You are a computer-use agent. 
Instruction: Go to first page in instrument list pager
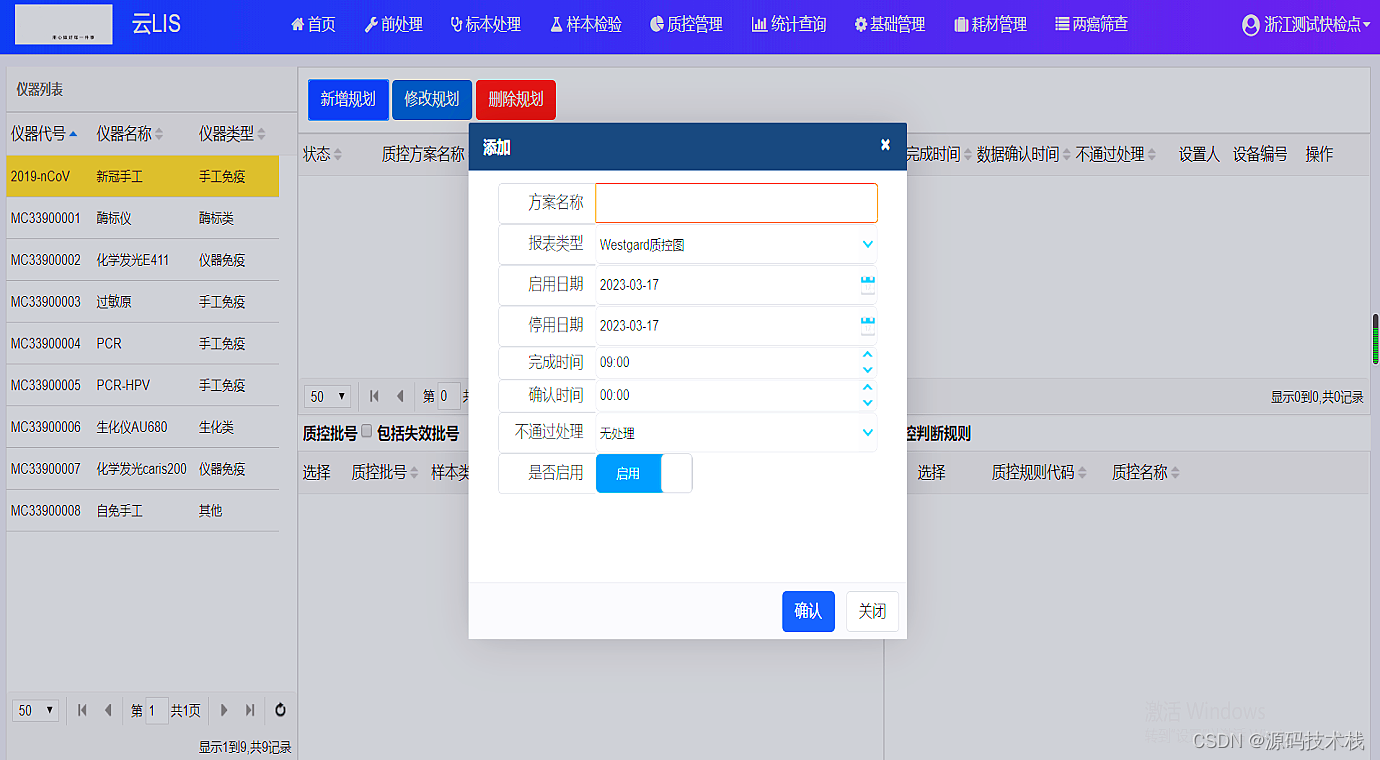click(82, 710)
